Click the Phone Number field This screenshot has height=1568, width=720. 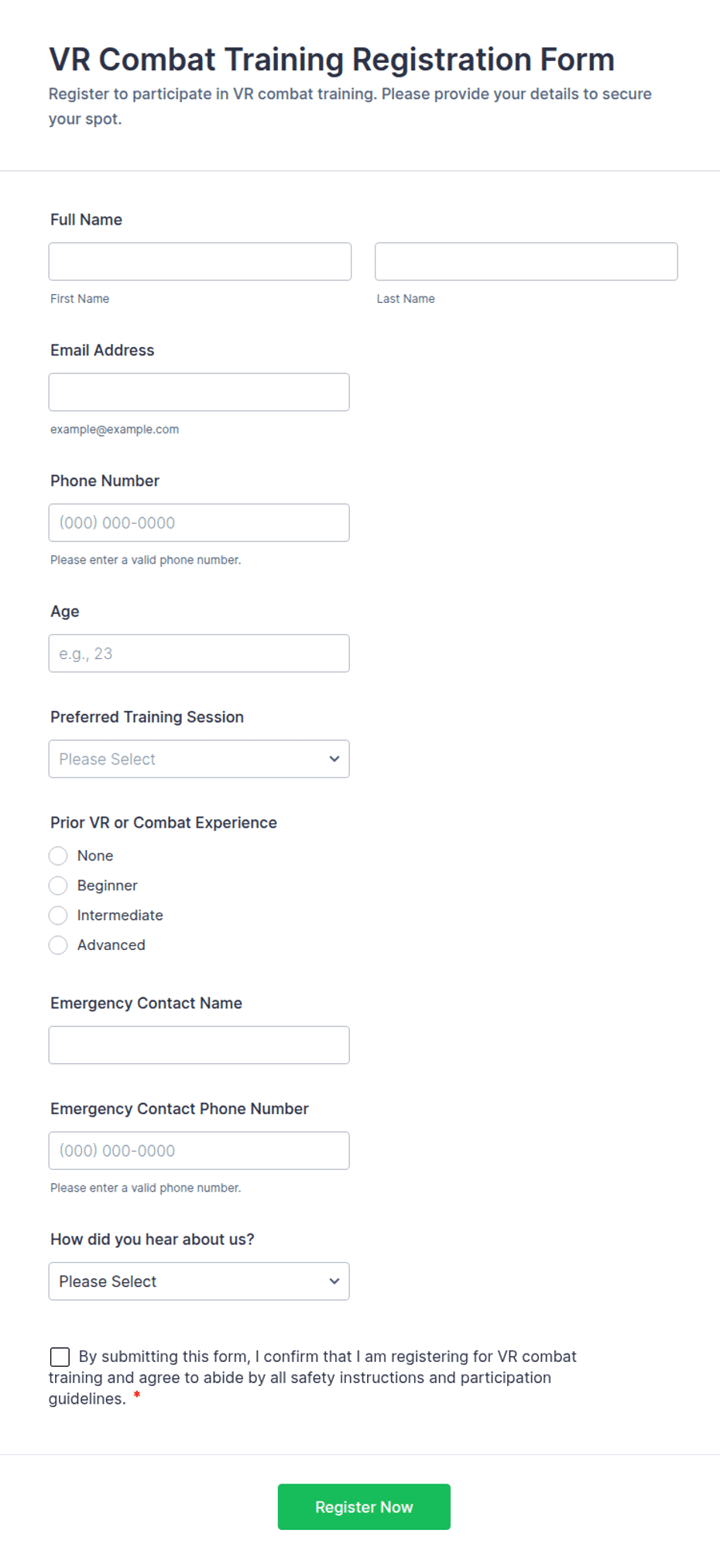coord(199,523)
